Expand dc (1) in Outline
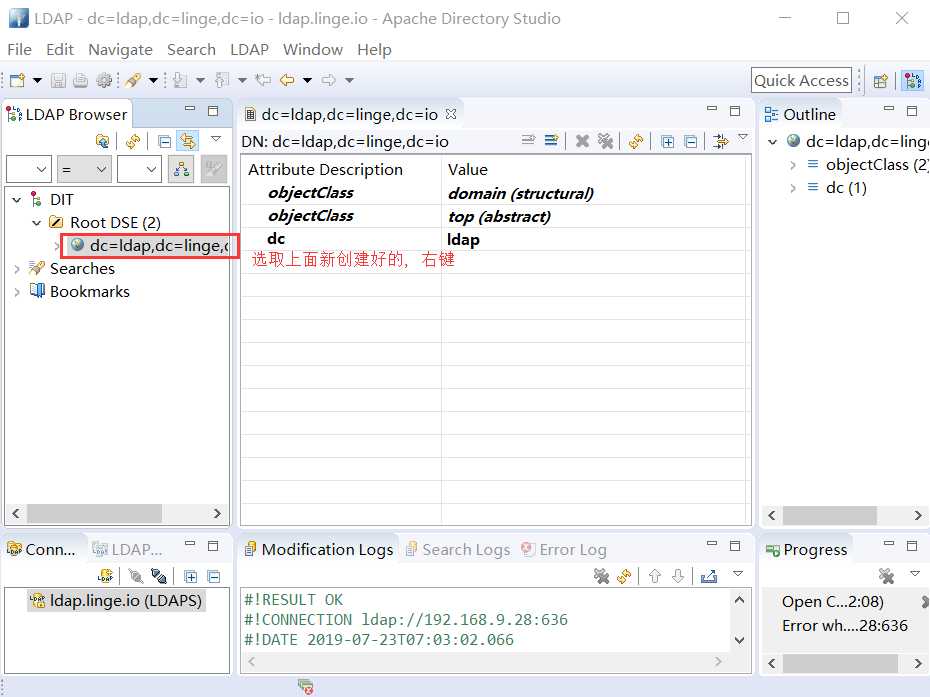 [793, 188]
